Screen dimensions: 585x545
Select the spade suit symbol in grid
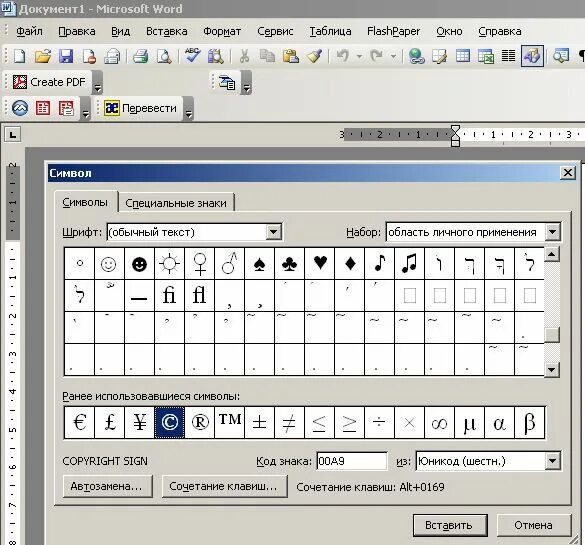tap(260, 264)
